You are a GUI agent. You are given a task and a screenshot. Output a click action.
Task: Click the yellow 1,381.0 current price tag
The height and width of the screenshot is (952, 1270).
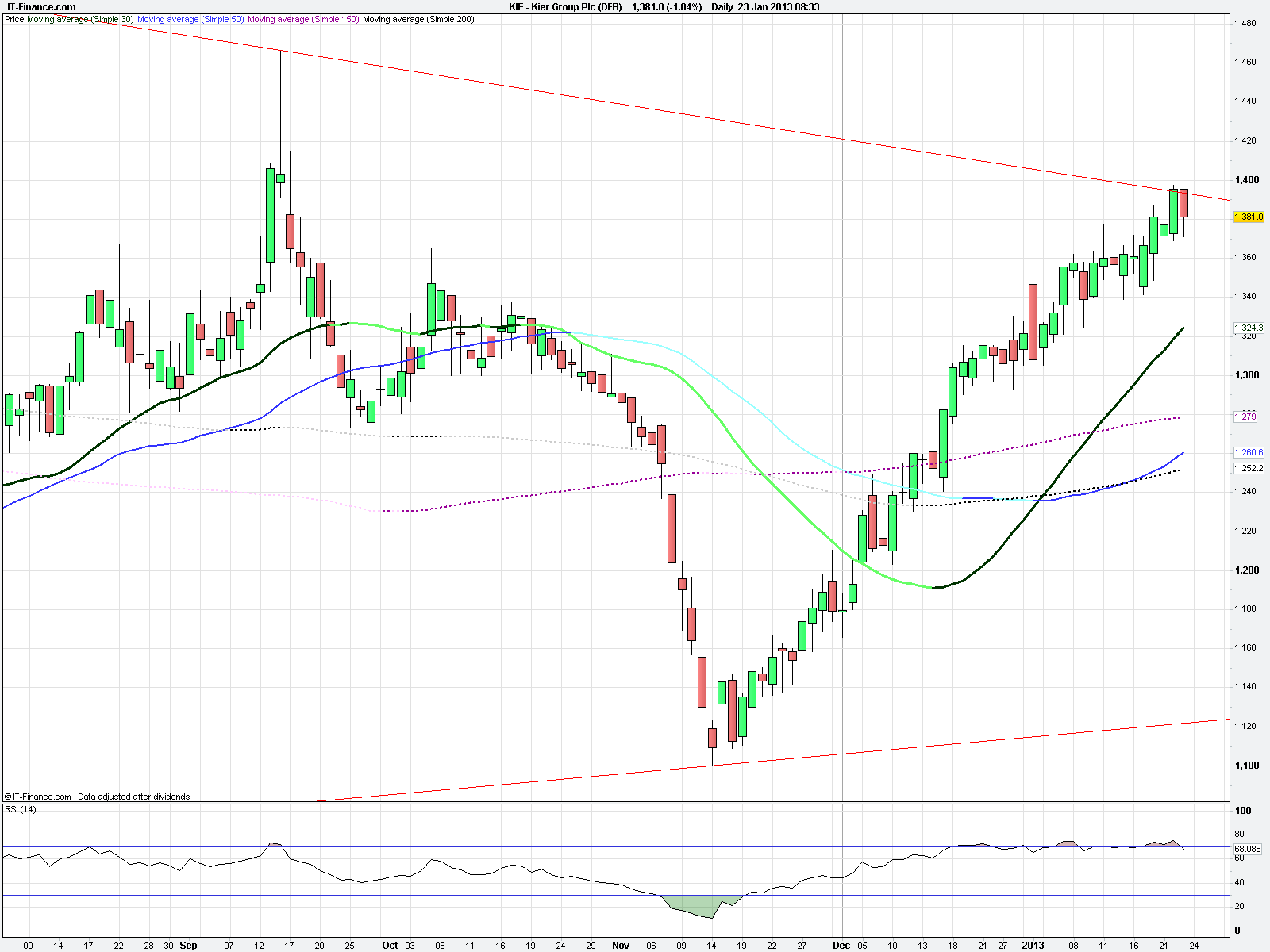click(x=1249, y=217)
